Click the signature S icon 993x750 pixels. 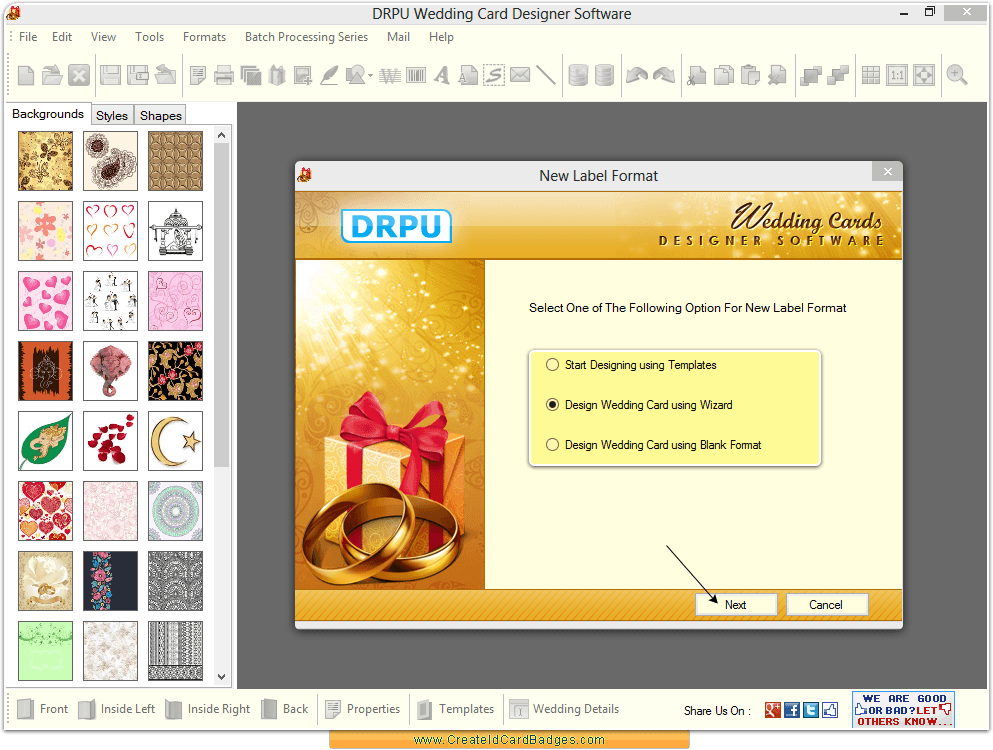tap(494, 75)
